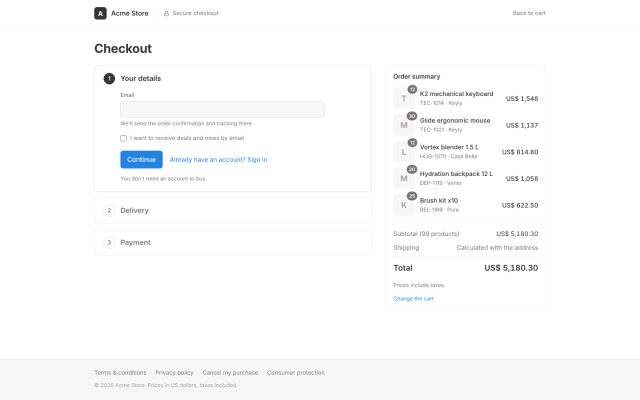
Task: Click the price 'US$ 1,137'
Action: (x=522, y=125)
